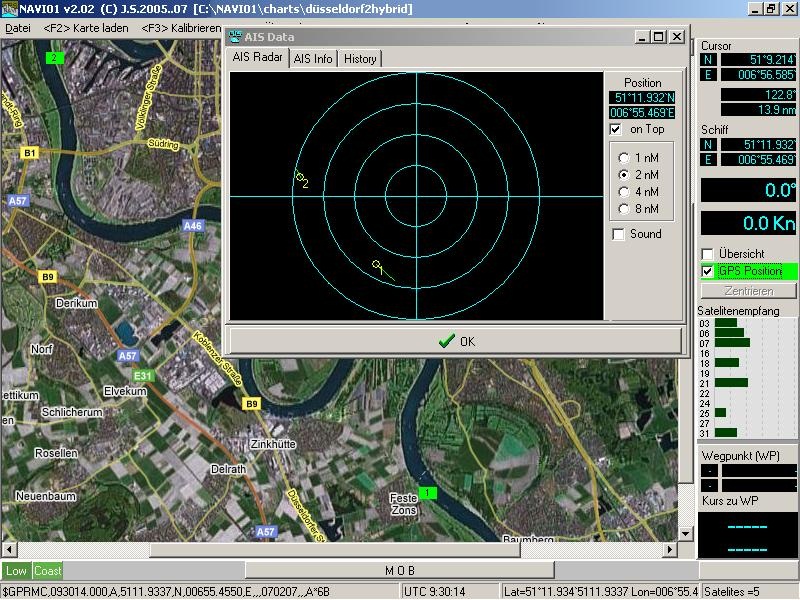800x600 pixels.
Task: Open the Datei menu
Action: (x=18, y=28)
